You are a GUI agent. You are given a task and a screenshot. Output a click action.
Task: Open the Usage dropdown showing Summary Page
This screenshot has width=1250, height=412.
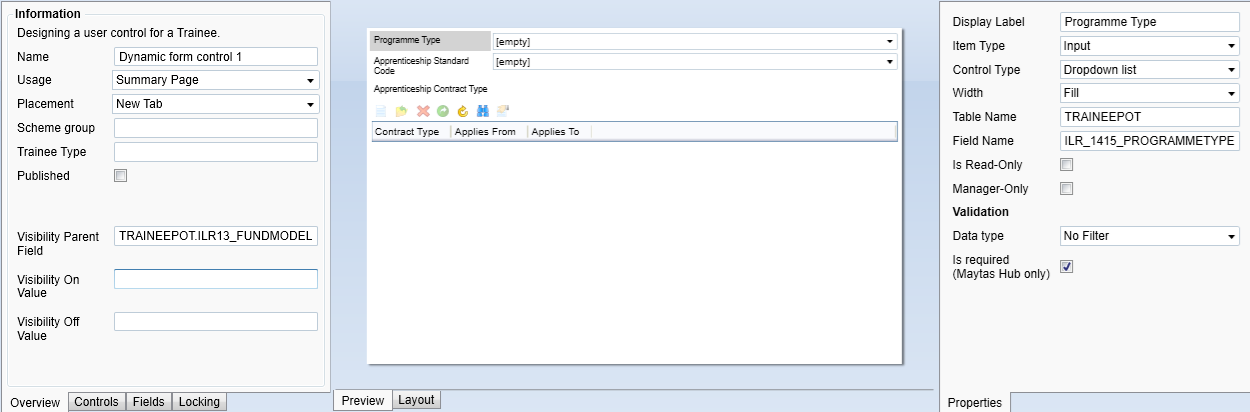point(216,80)
